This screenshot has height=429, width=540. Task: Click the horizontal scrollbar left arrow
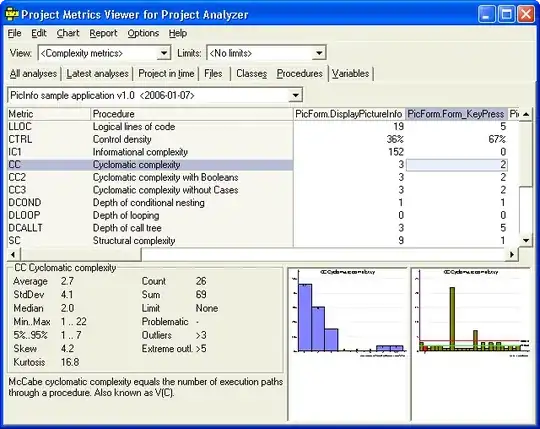13,254
